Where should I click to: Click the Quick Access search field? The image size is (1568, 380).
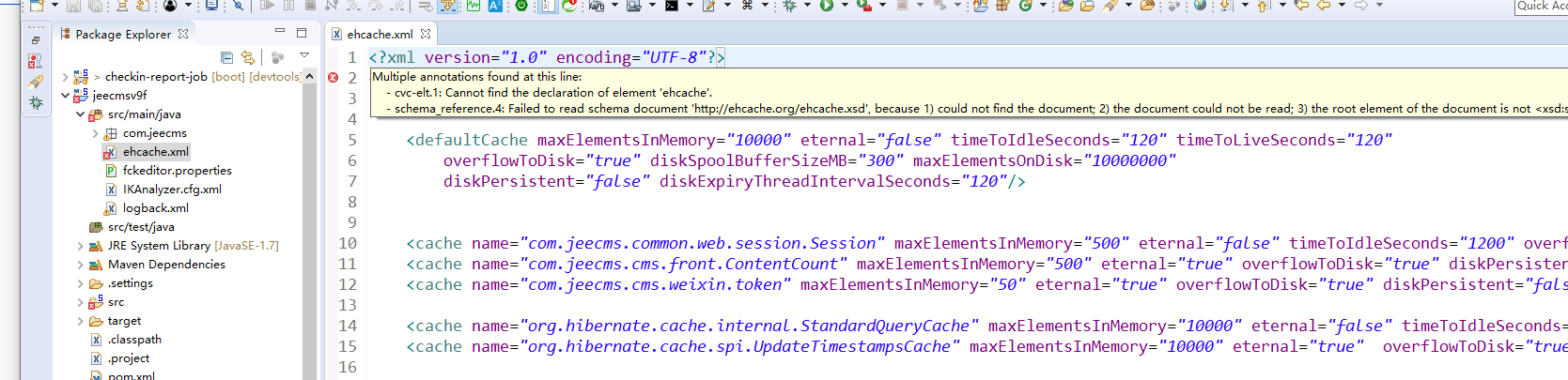[x=1541, y=6]
